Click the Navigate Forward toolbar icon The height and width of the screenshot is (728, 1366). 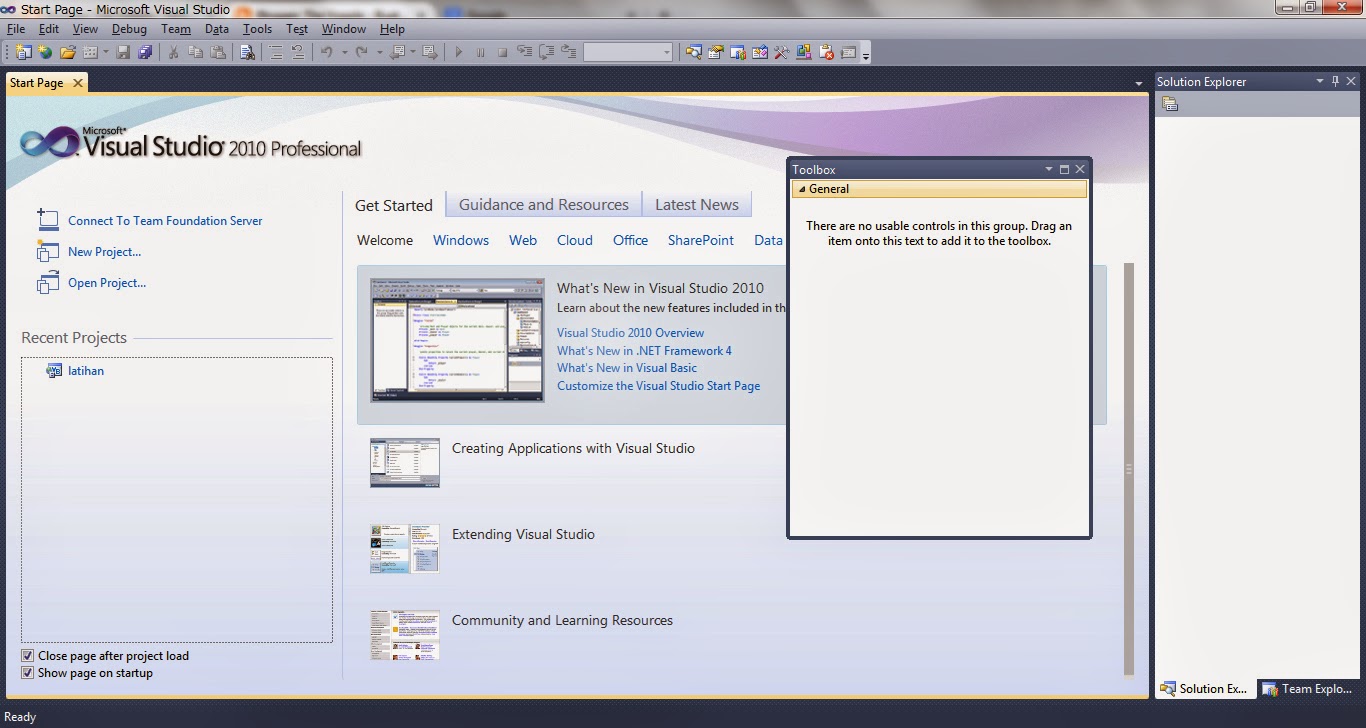[429, 52]
